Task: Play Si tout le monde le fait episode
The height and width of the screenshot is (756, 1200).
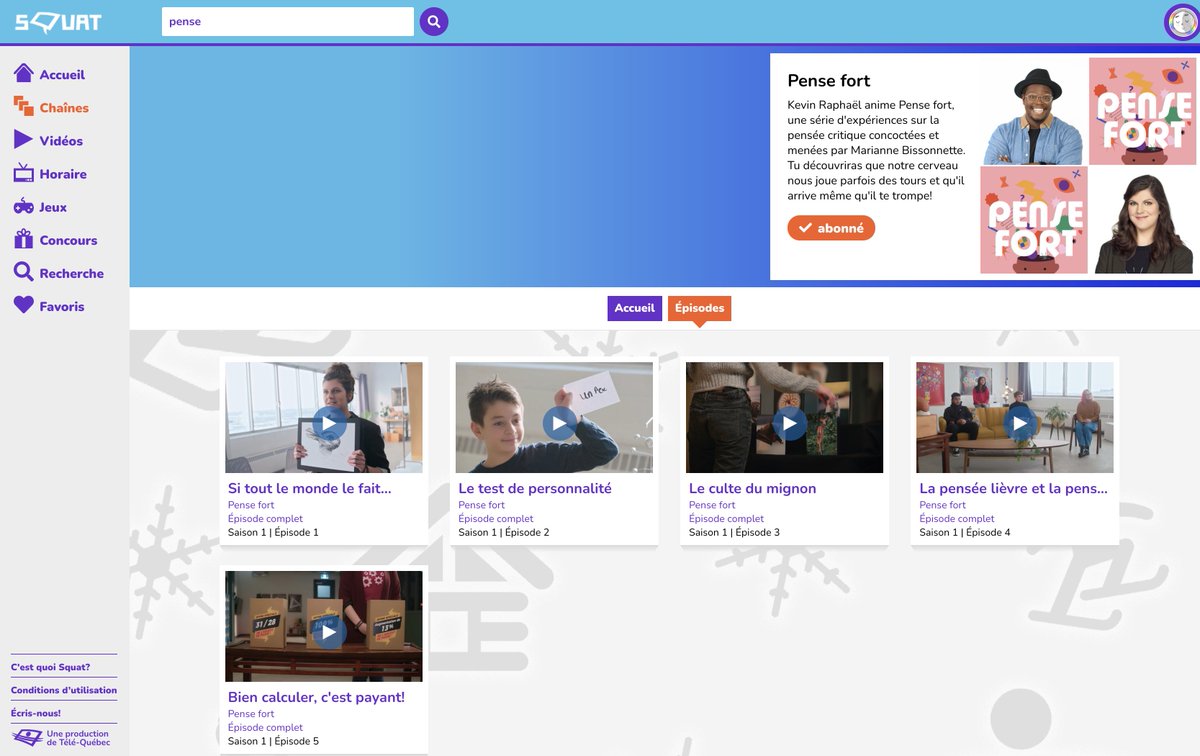Action: pyautogui.click(x=329, y=423)
